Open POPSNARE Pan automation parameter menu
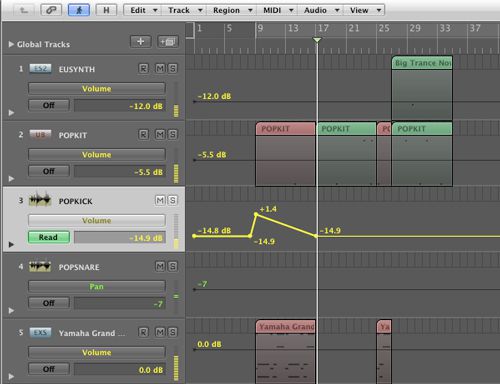Image resolution: width=500 pixels, height=384 pixels. point(97,286)
